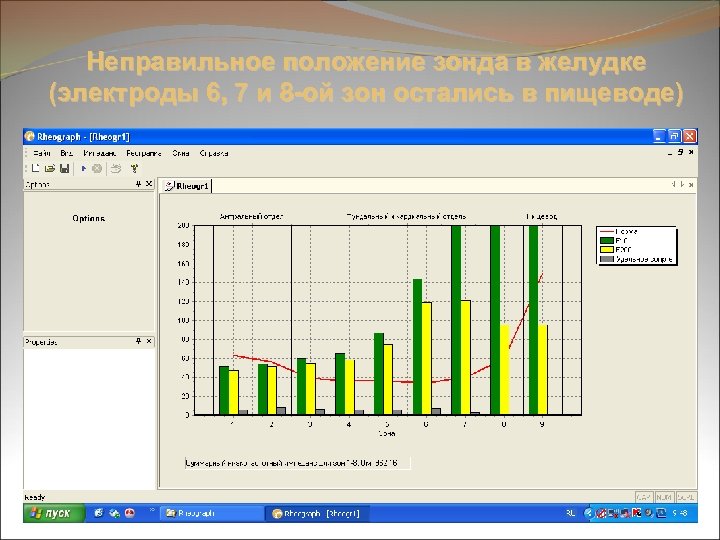Switch to Rheograph [Rheogr1] taskbar button

pyautogui.click(x=317, y=513)
